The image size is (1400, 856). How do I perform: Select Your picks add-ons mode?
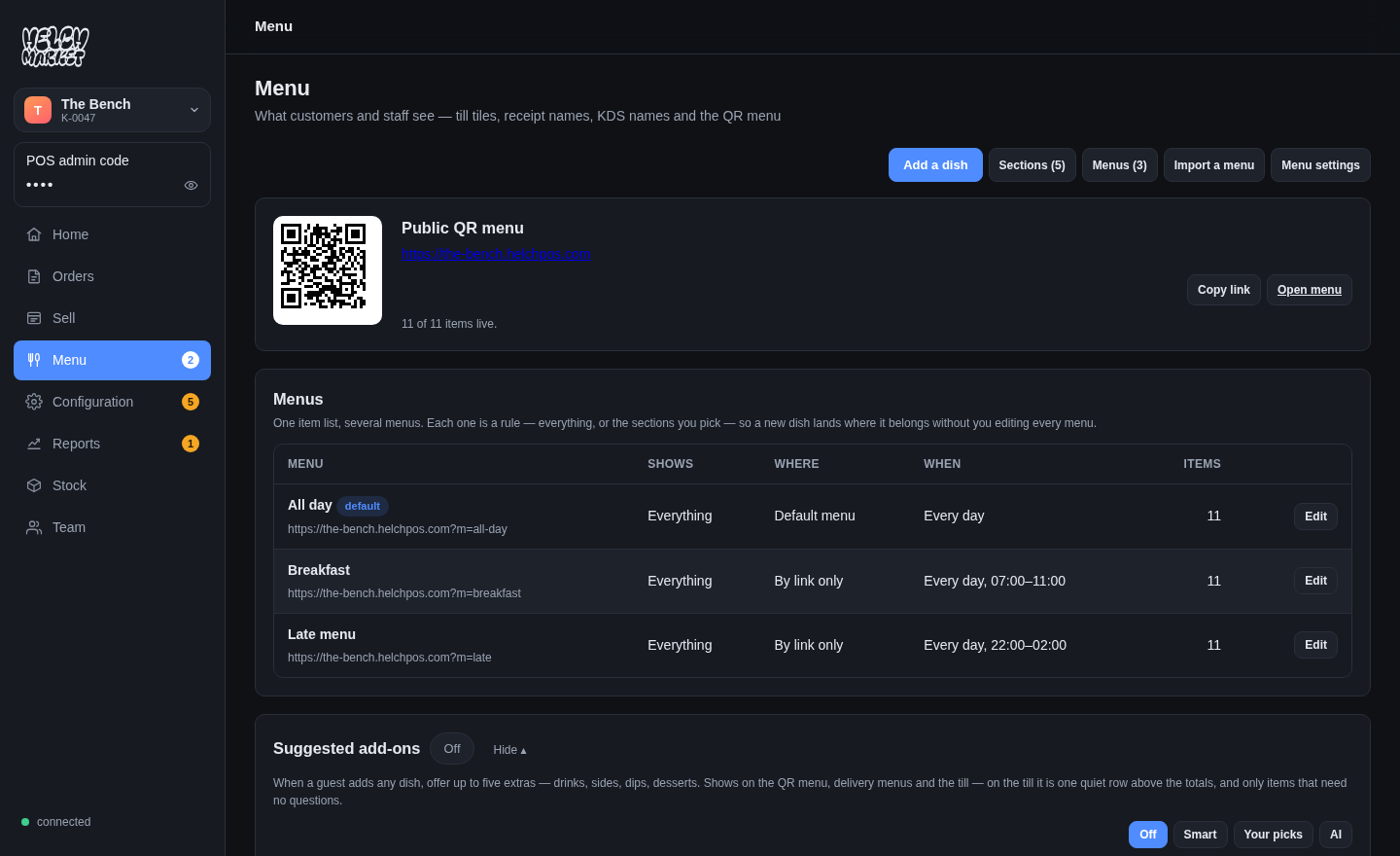1273,835
